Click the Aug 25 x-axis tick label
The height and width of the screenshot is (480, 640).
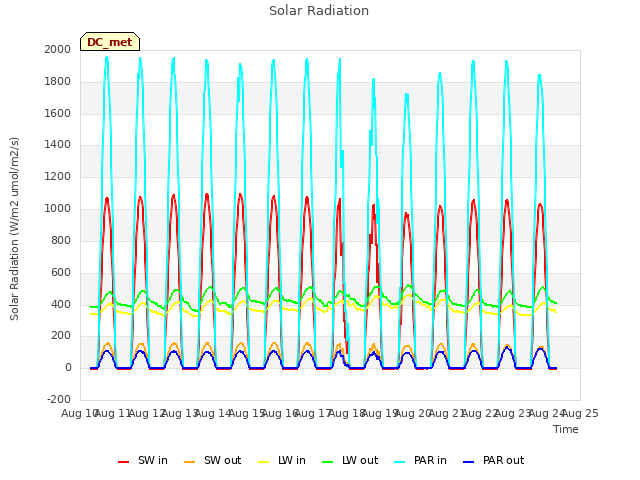[x=580, y=413]
